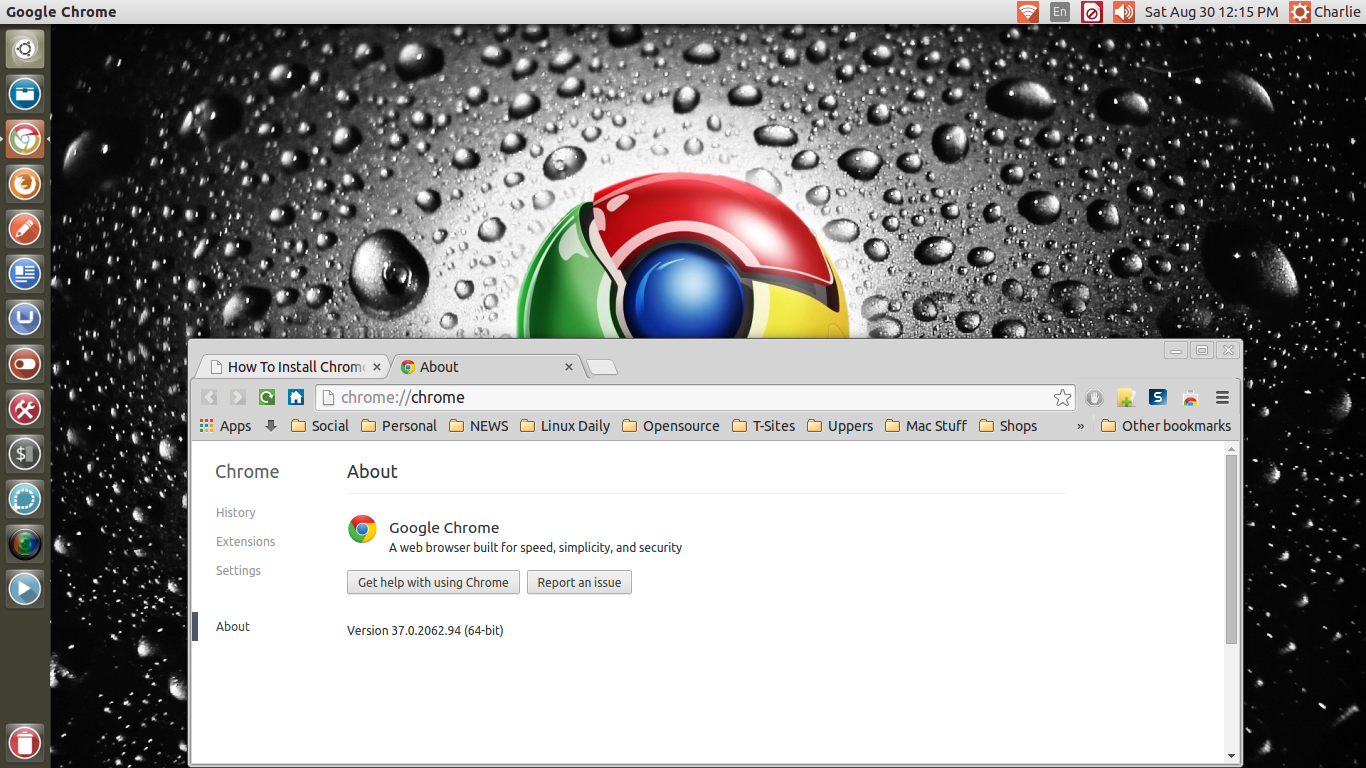Click the About page vertical scrollbar
Viewport: 1366px width, 768px height.
click(1231, 550)
